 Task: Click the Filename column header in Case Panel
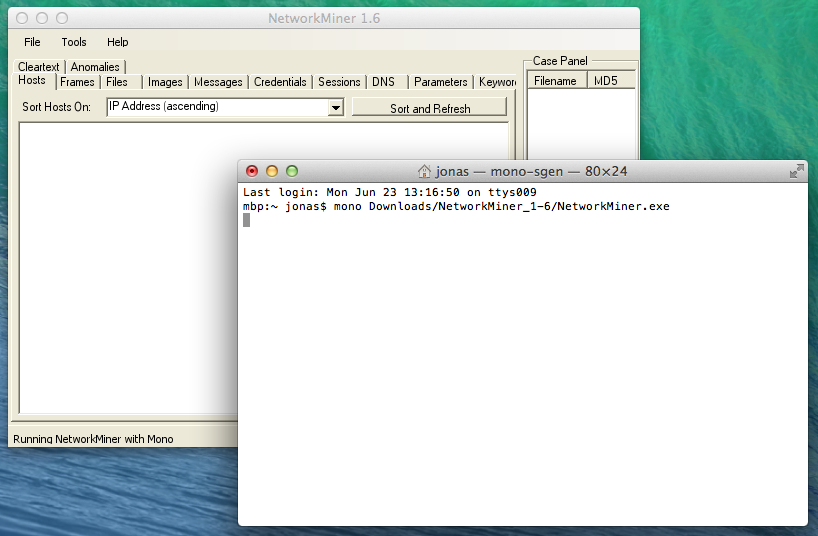click(555, 81)
